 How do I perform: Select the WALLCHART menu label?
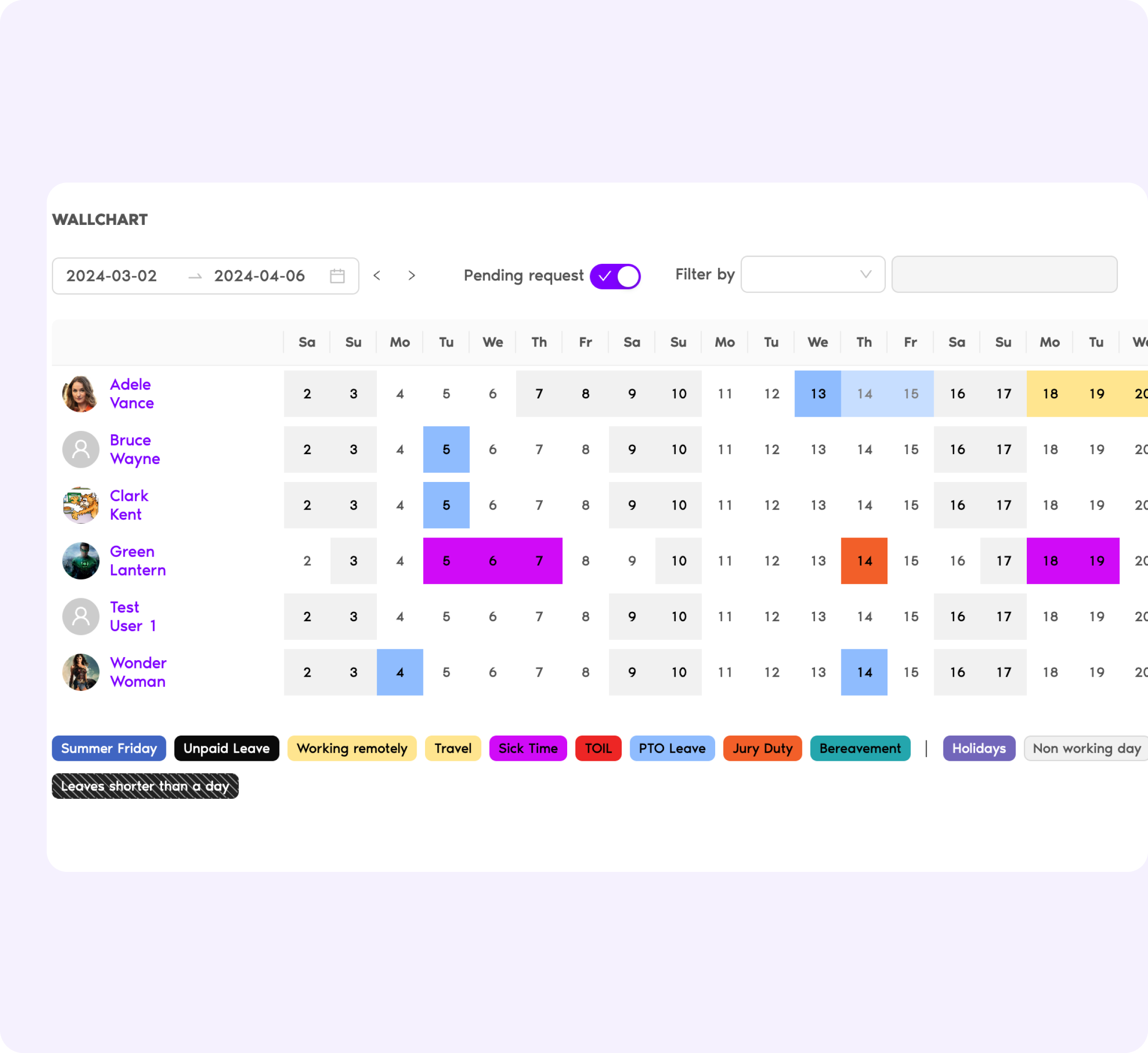(x=99, y=219)
